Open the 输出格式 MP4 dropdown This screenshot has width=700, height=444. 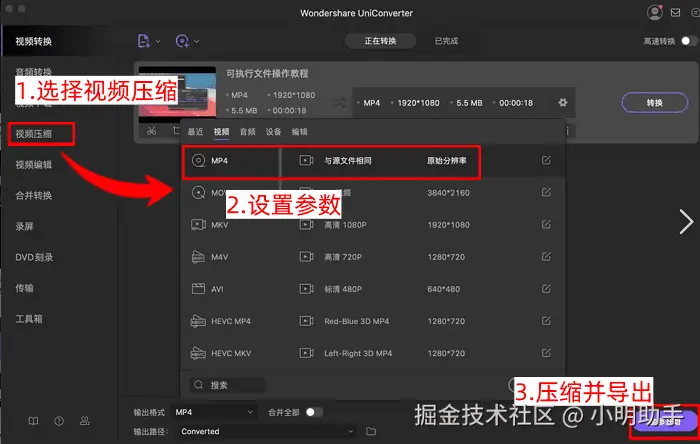click(214, 412)
